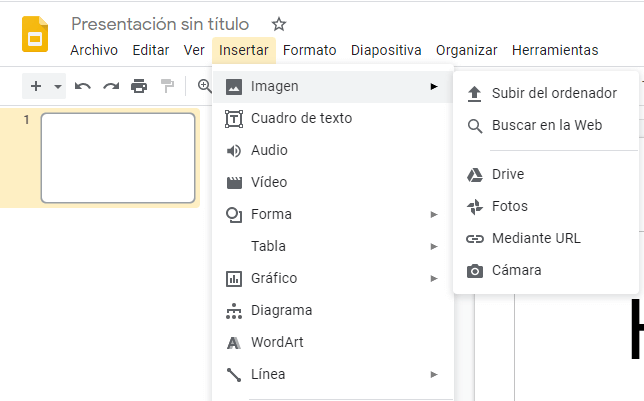Click the undo arrow icon
The width and height of the screenshot is (644, 401).
tap(82, 86)
